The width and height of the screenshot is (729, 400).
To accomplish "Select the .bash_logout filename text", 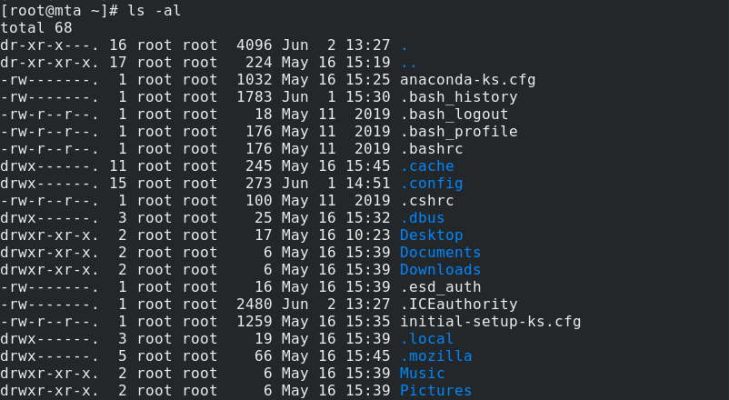I will [454, 114].
